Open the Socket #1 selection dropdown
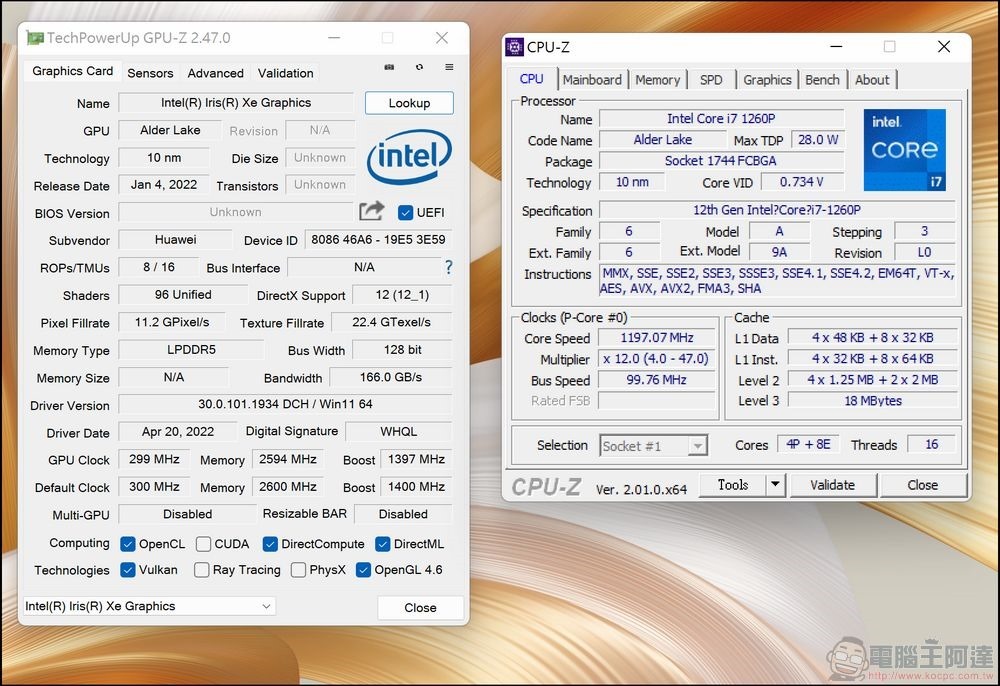This screenshot has height=686, width=1000. tap(654, 446)
